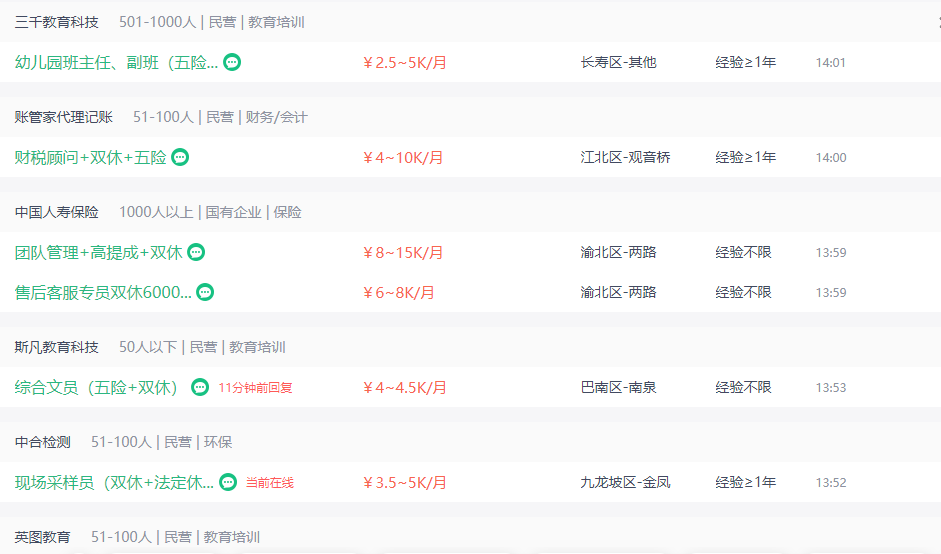Open 账管家代理记账 company profile
Image resolution: width=941 pixels, height=554 pixels.
[64, 117]
